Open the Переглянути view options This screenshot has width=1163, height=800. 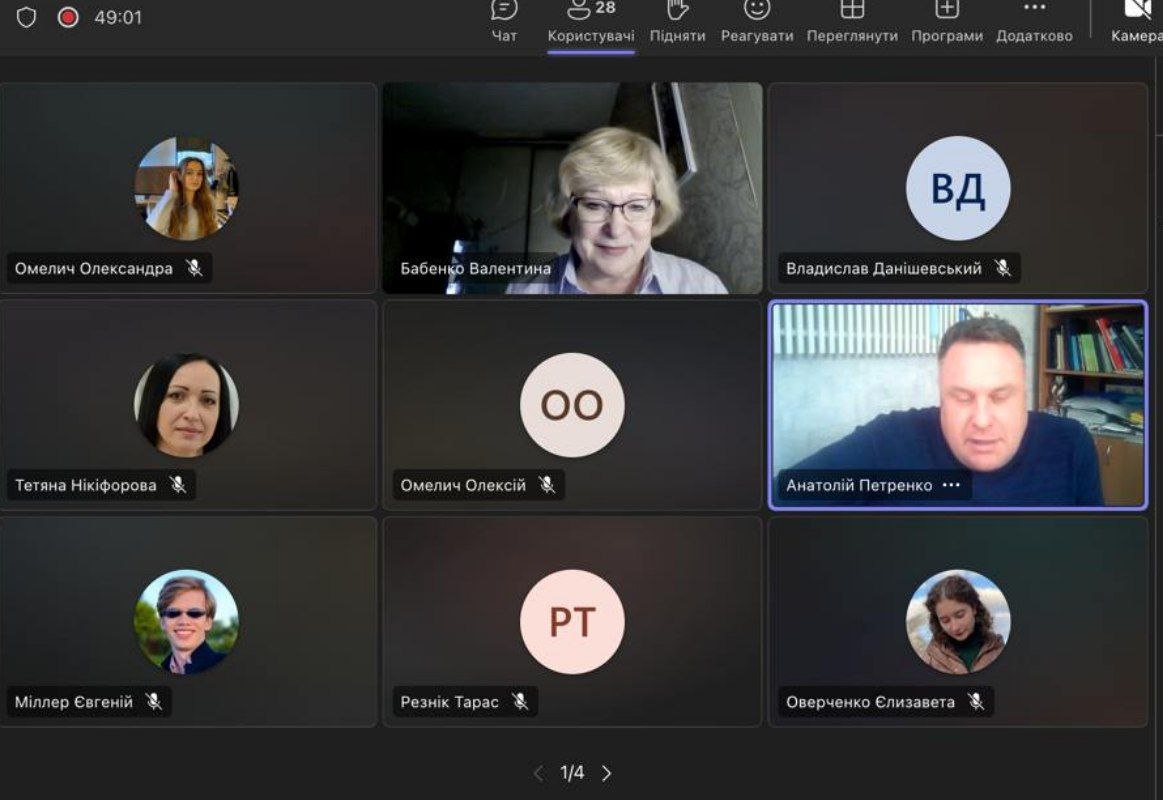[x=852, y=22]
